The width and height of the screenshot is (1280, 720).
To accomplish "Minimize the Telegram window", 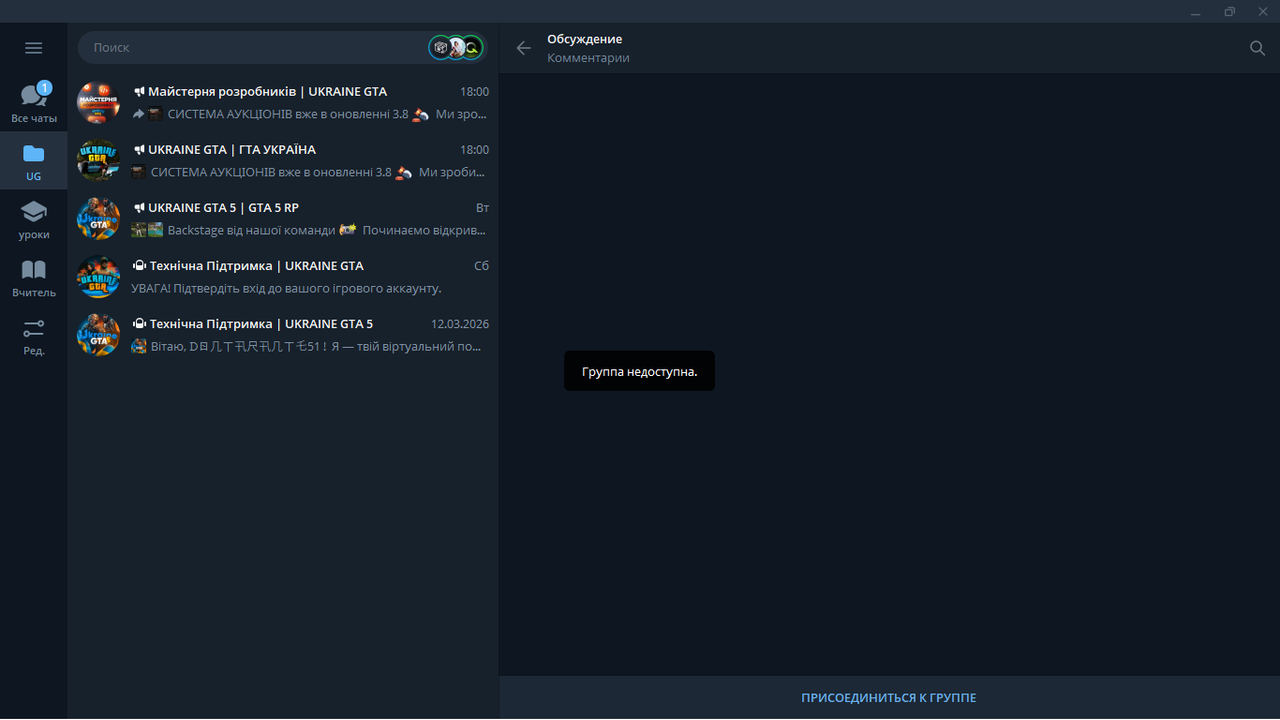I will pyautogui.click(x=1196, y=12).
